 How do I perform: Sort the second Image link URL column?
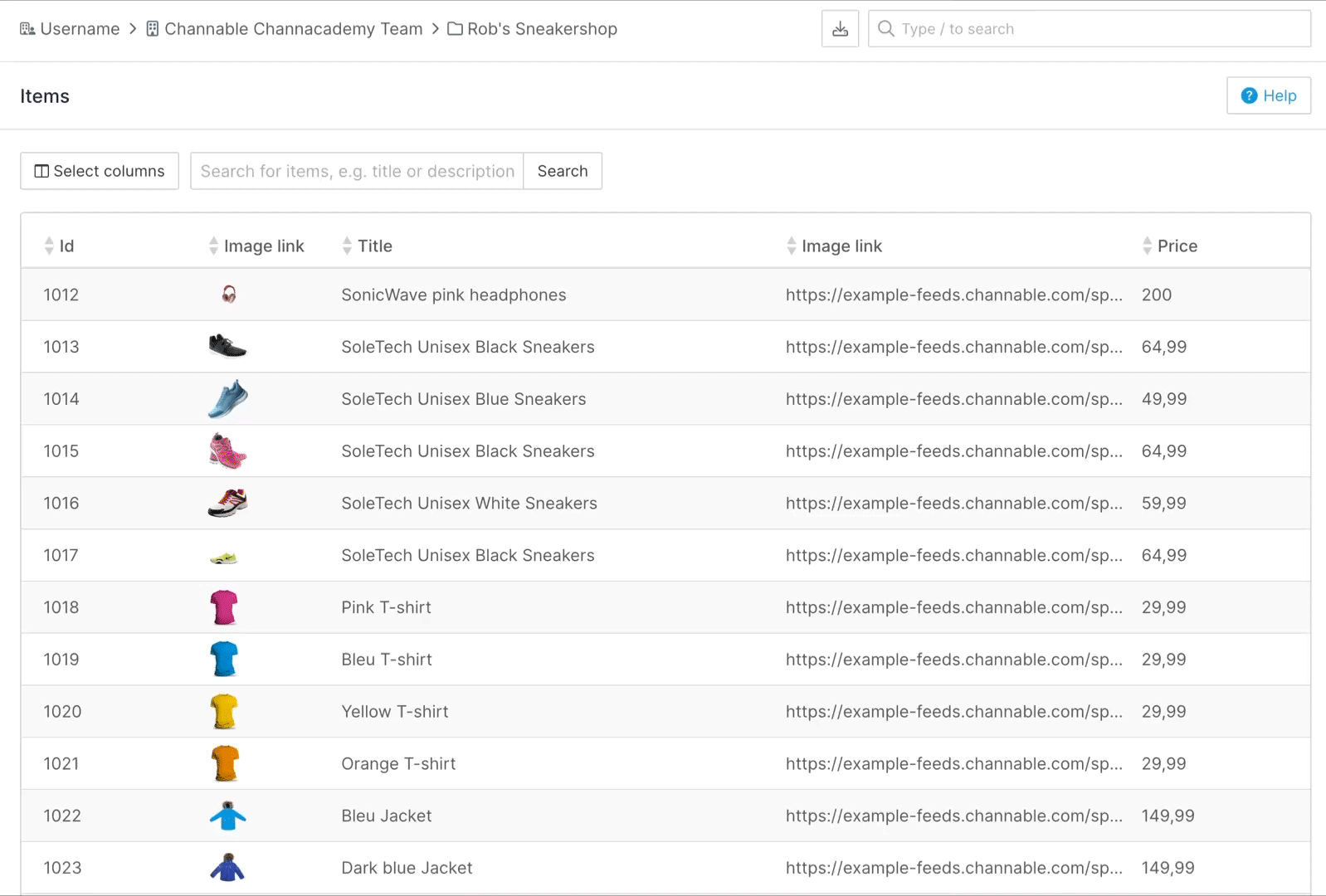tap(791, 246)
